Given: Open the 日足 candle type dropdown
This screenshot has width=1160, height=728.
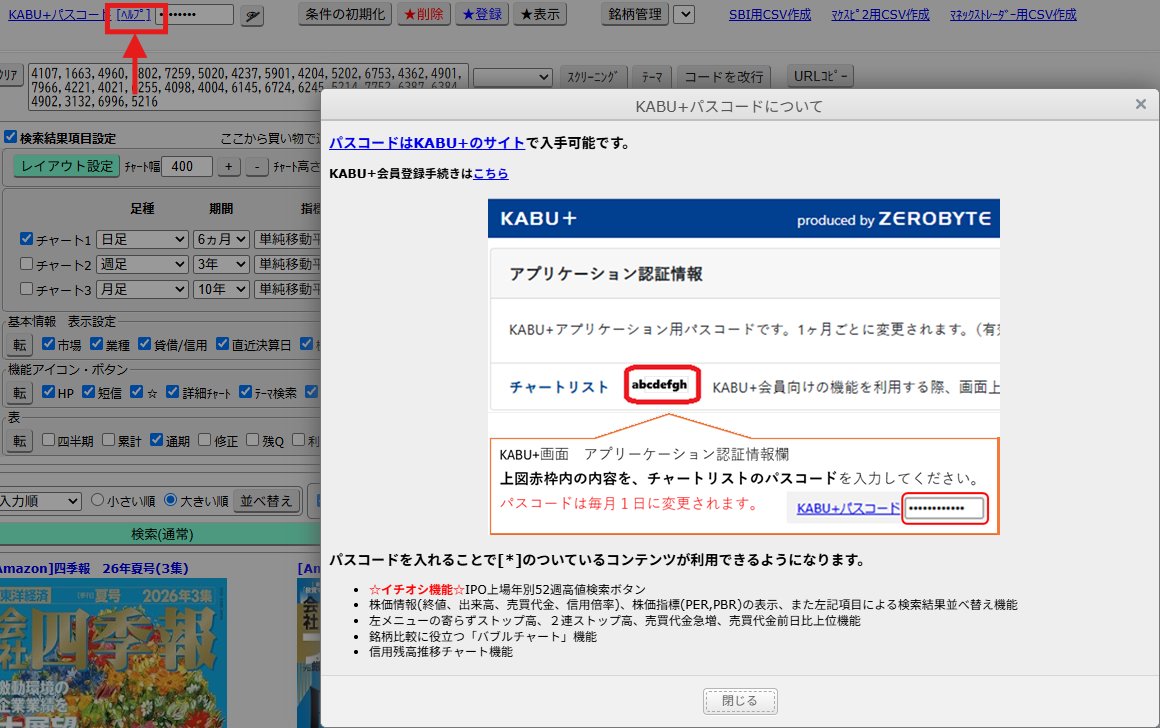Looking at the screenshot, I should [142, 239].
